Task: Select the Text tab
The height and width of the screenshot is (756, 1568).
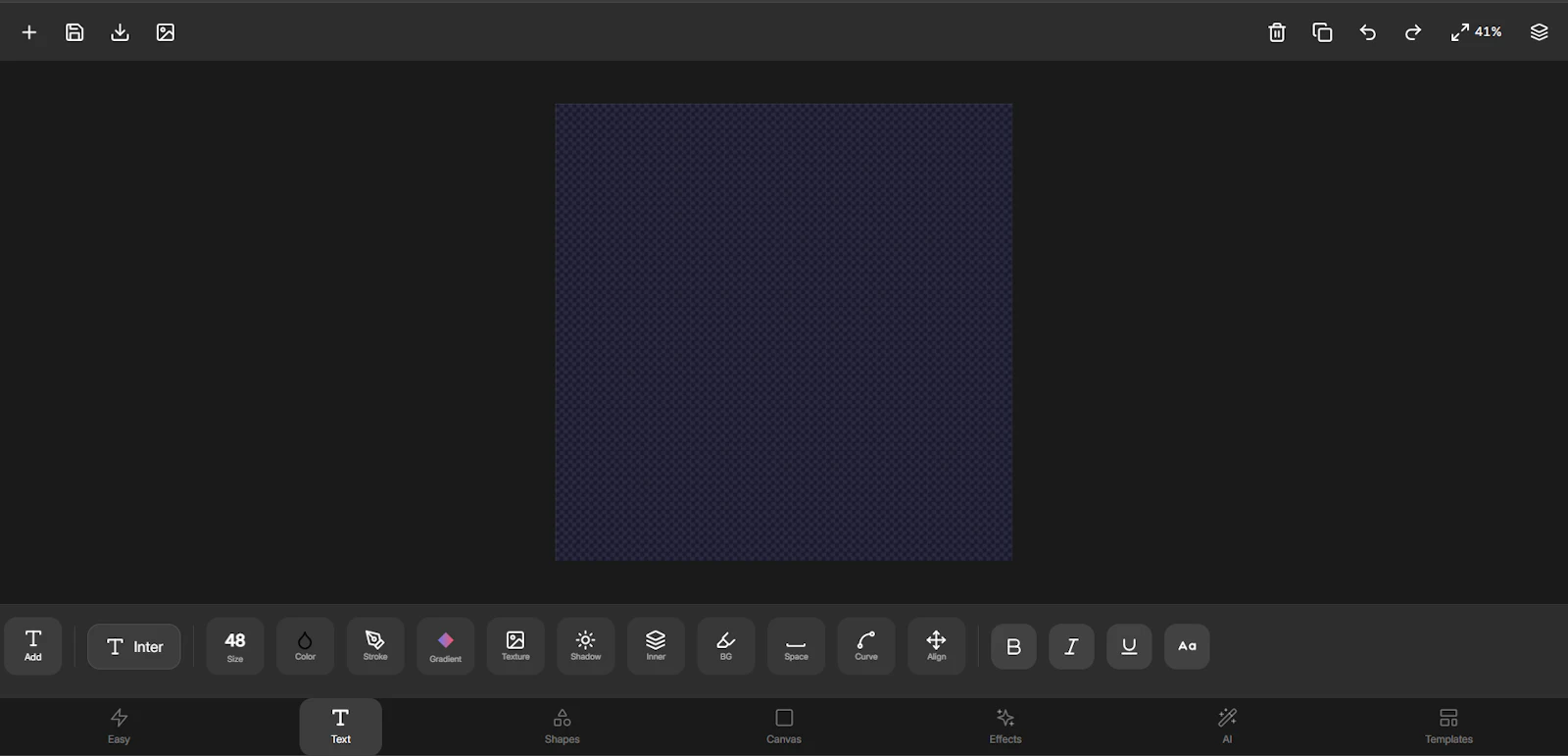Action: pos(341,727)
